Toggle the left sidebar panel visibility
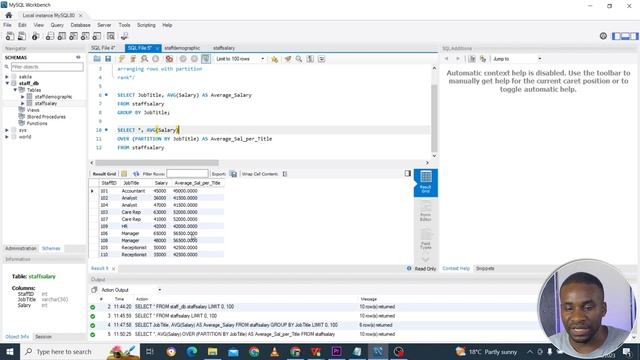Screen dimensions: 640x360 616,36
